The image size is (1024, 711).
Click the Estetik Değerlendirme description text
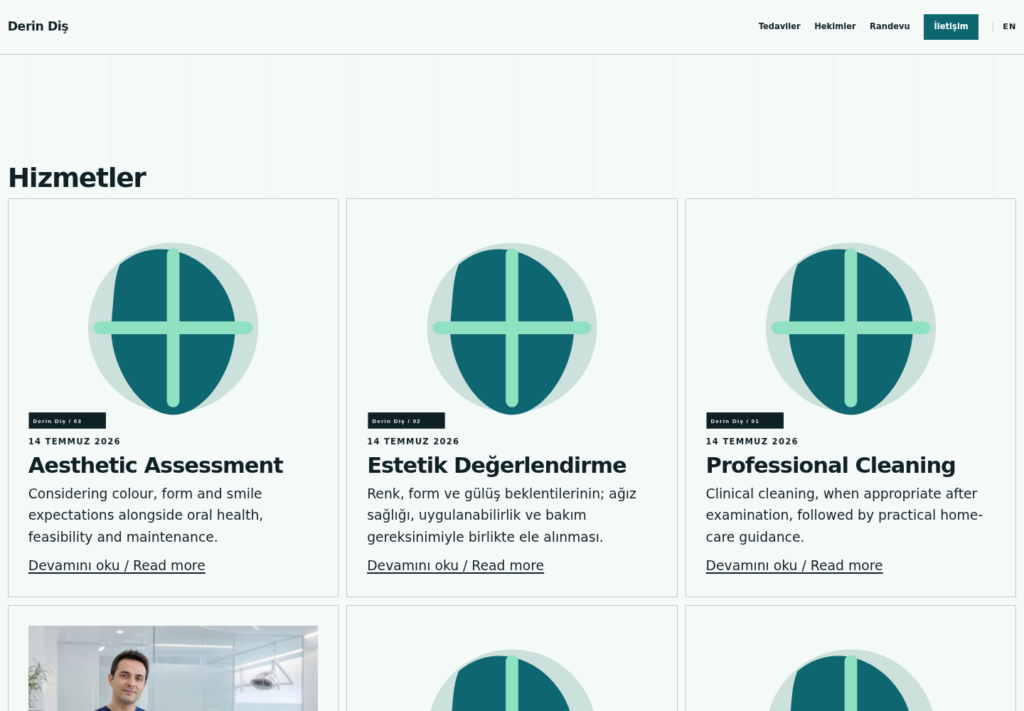[502, 515]
